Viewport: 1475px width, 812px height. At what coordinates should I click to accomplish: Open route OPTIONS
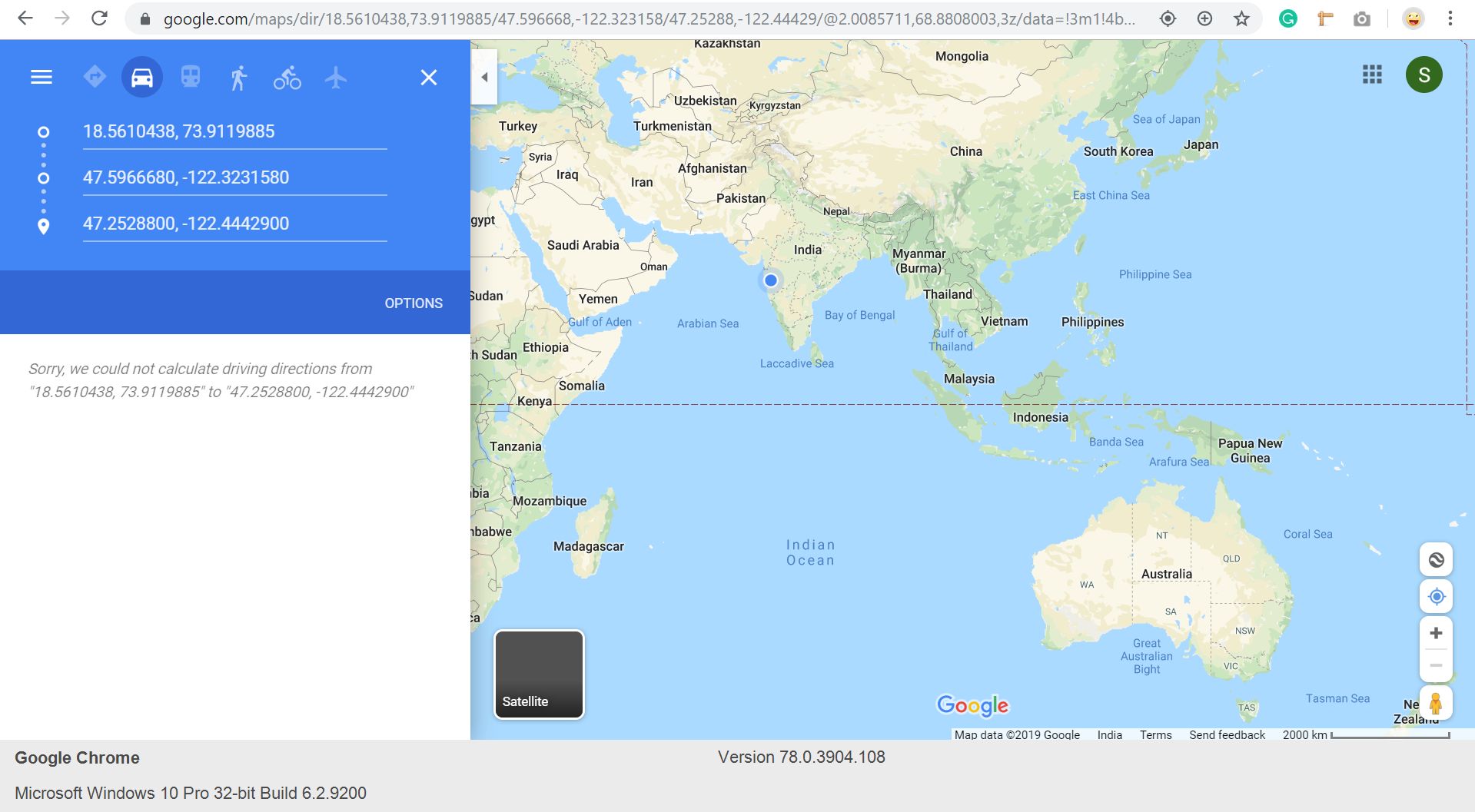[414, 303]
